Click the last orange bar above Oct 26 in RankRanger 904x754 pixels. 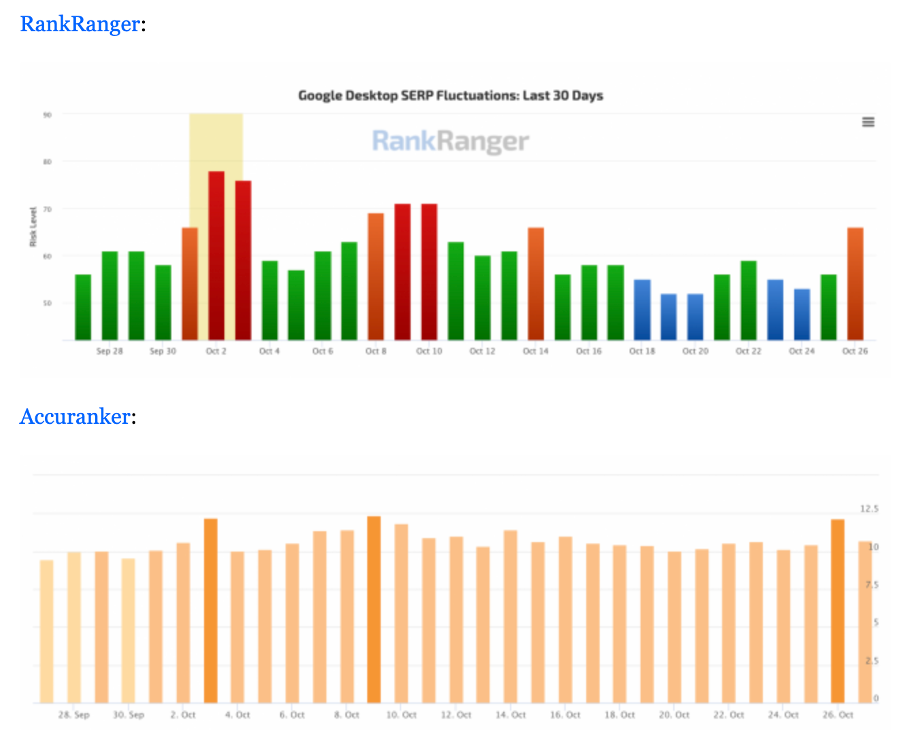coord(855,284)
